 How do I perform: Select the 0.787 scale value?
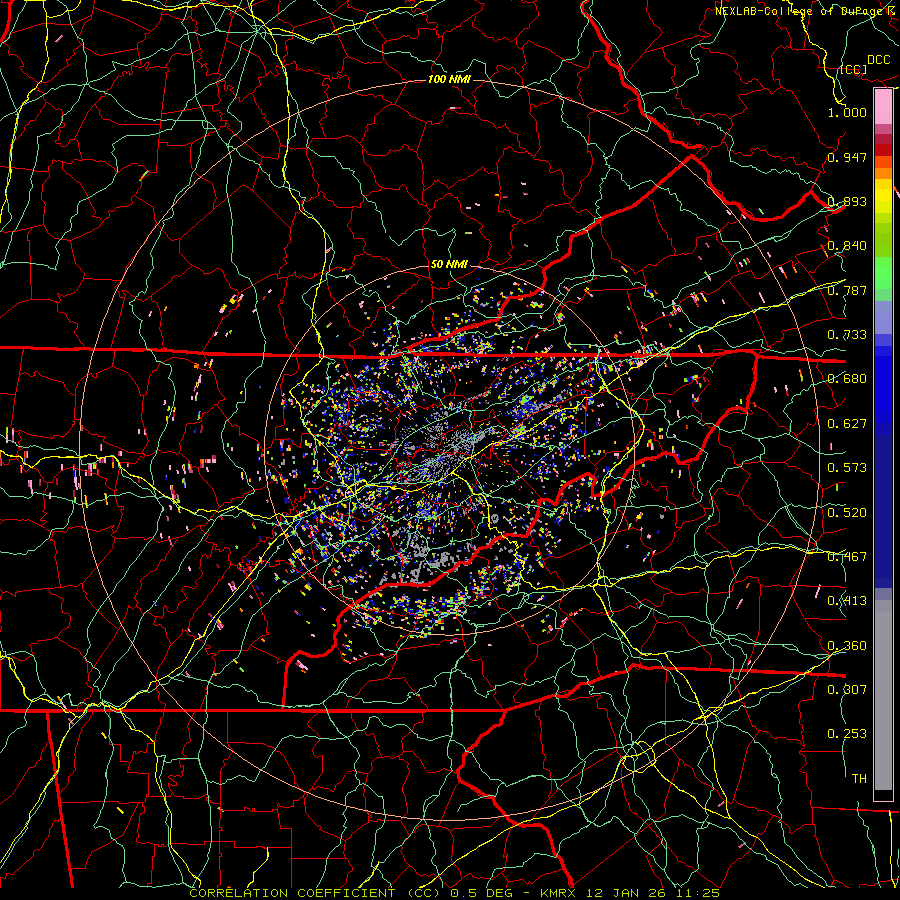pyautogui.click(x=847, y=290)
